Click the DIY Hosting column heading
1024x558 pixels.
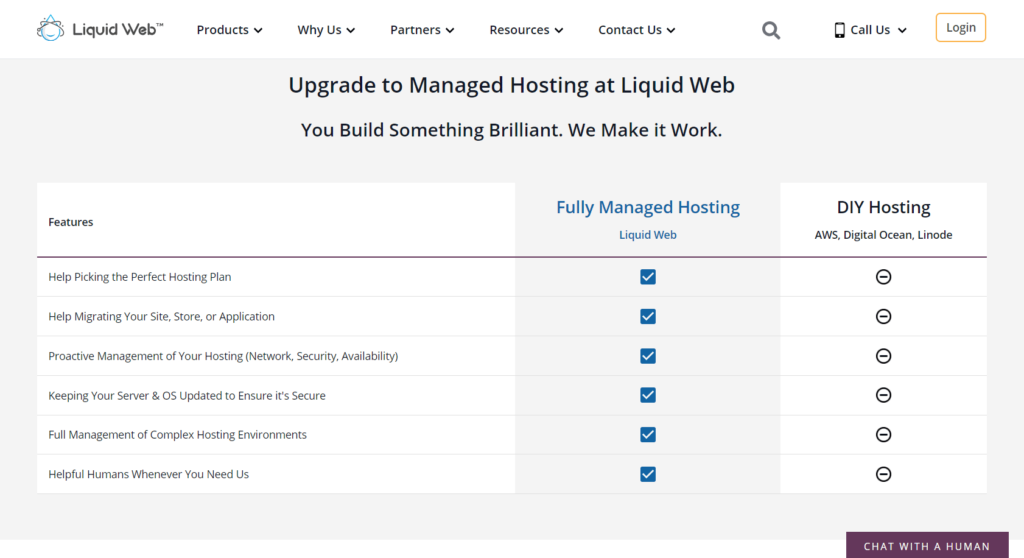pyautogui.click(x=884, y=207)
